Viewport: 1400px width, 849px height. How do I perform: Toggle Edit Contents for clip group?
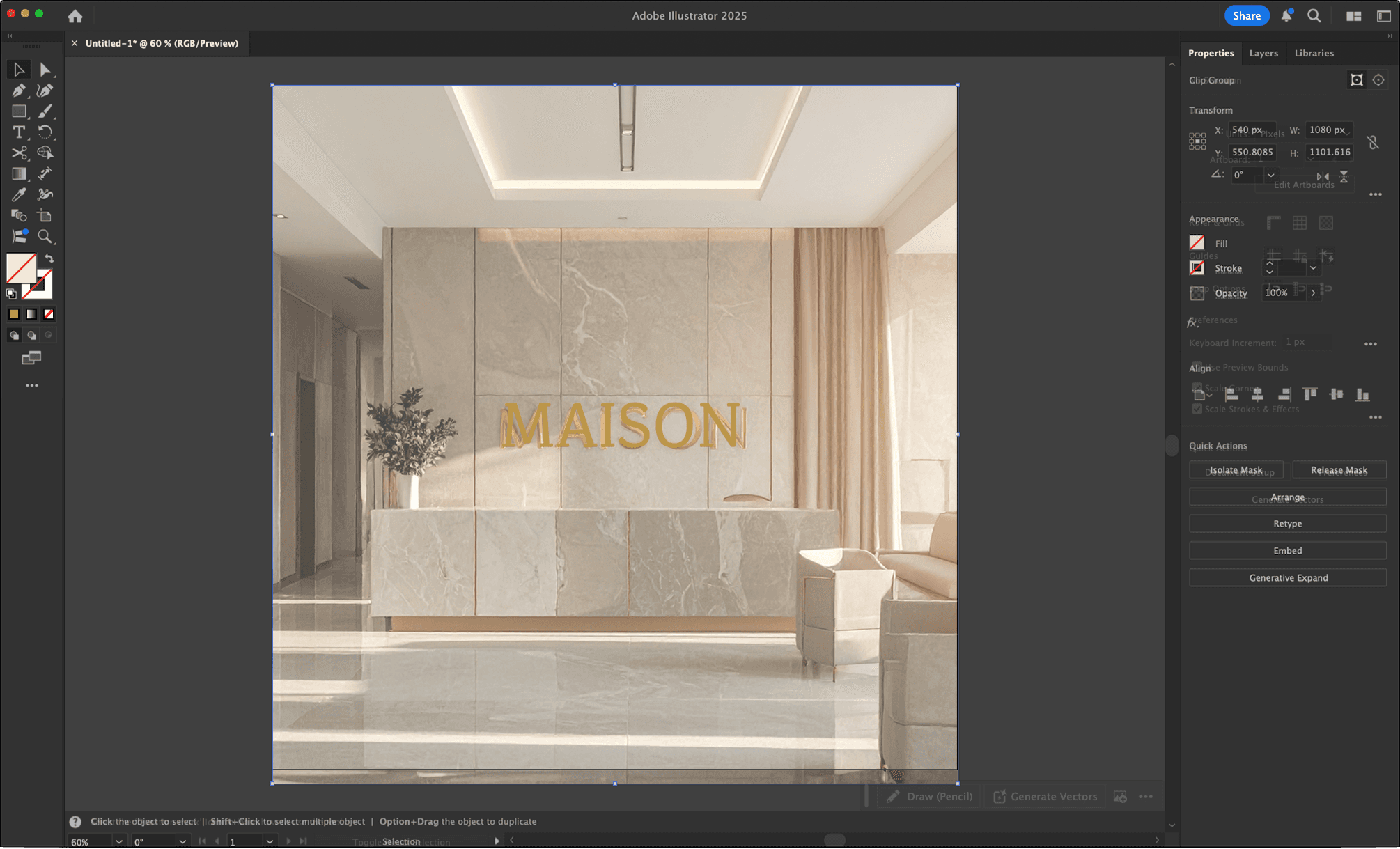pyautogui.click(x=1378, y=80)
